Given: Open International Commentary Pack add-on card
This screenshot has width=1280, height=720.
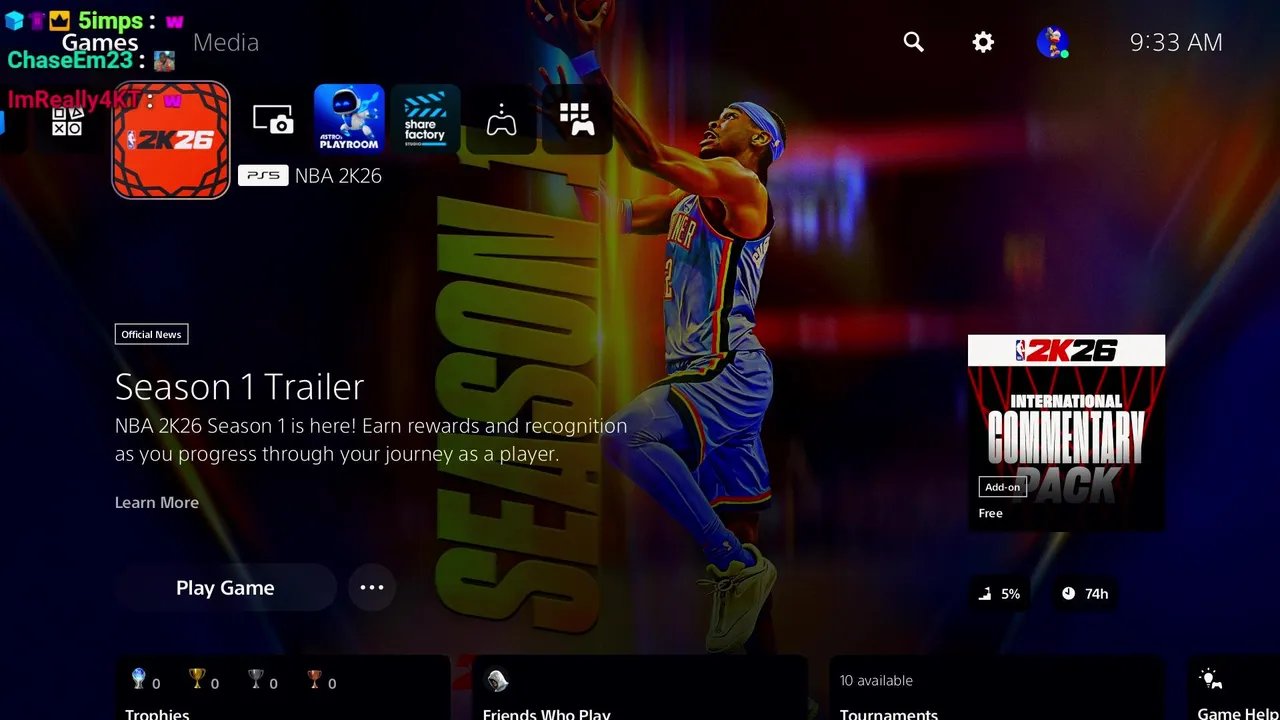Looking at the screenshot, I should (x=1066, y=432).
